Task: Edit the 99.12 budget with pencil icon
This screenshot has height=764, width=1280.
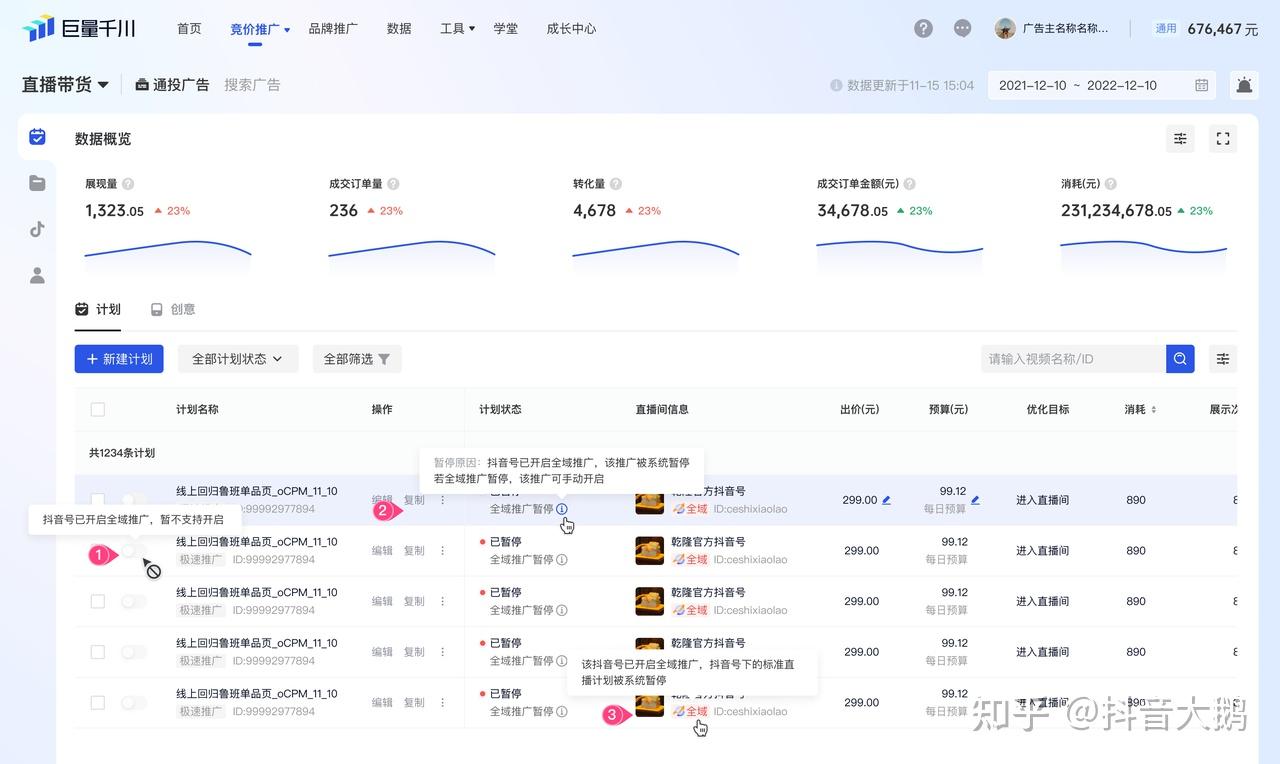Action: (x=976, y=500)
